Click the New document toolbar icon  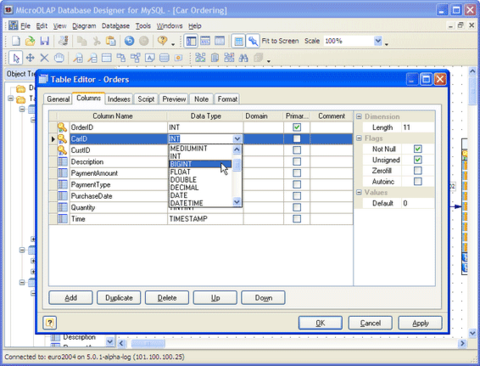(x=16, y=41)
